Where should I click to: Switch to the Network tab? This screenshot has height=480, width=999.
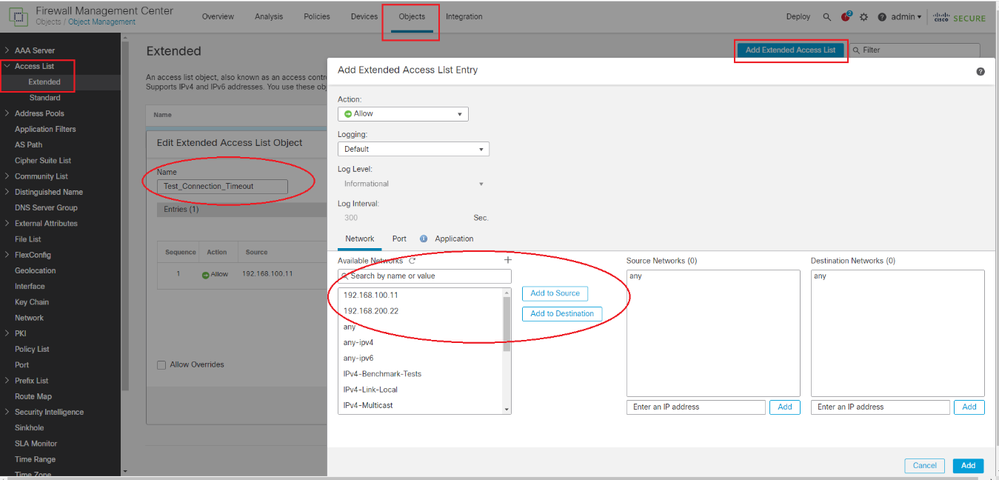click(x=360, y=238)
